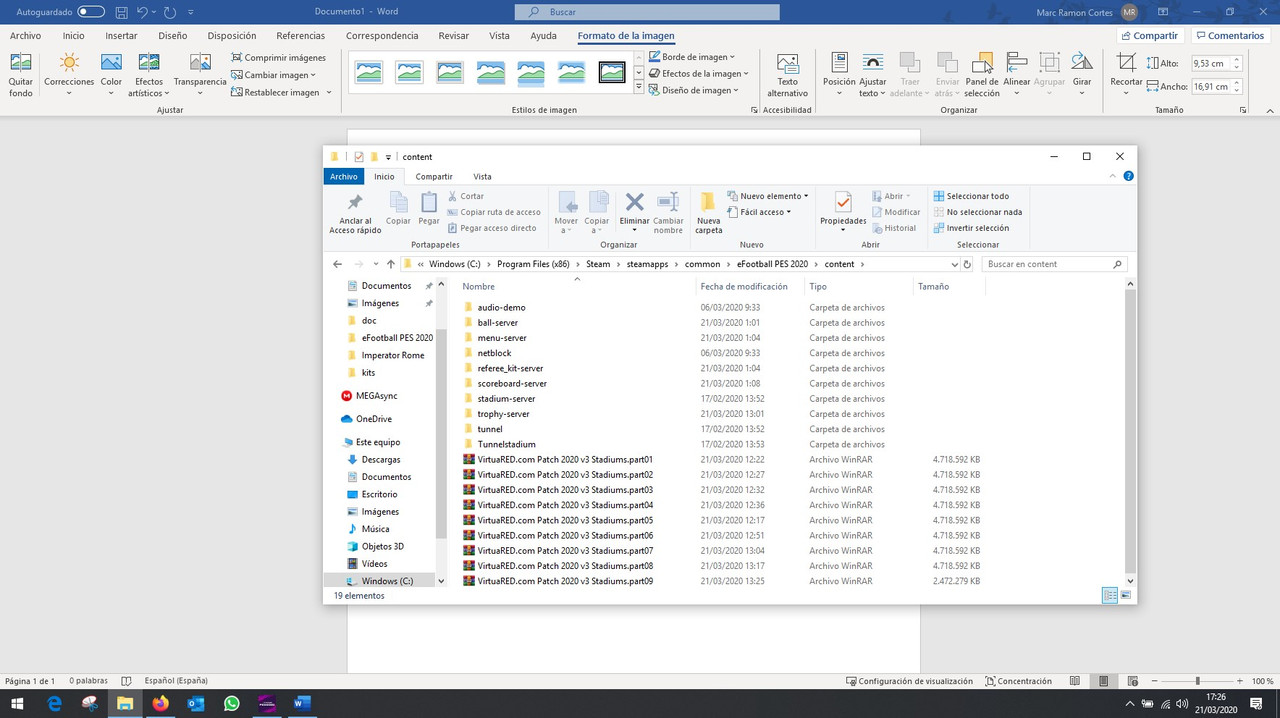The height and width of the screenshot is (718, 1280).
Task: Open the Correspondencia tab in Word
Action: point(382,36)
